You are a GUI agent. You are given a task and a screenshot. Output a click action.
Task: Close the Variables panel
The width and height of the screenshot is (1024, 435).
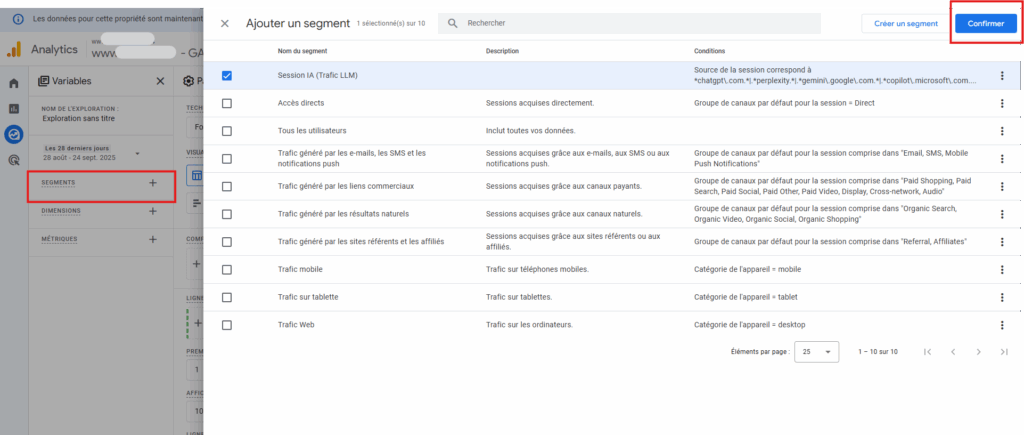(x=160, y=82)
